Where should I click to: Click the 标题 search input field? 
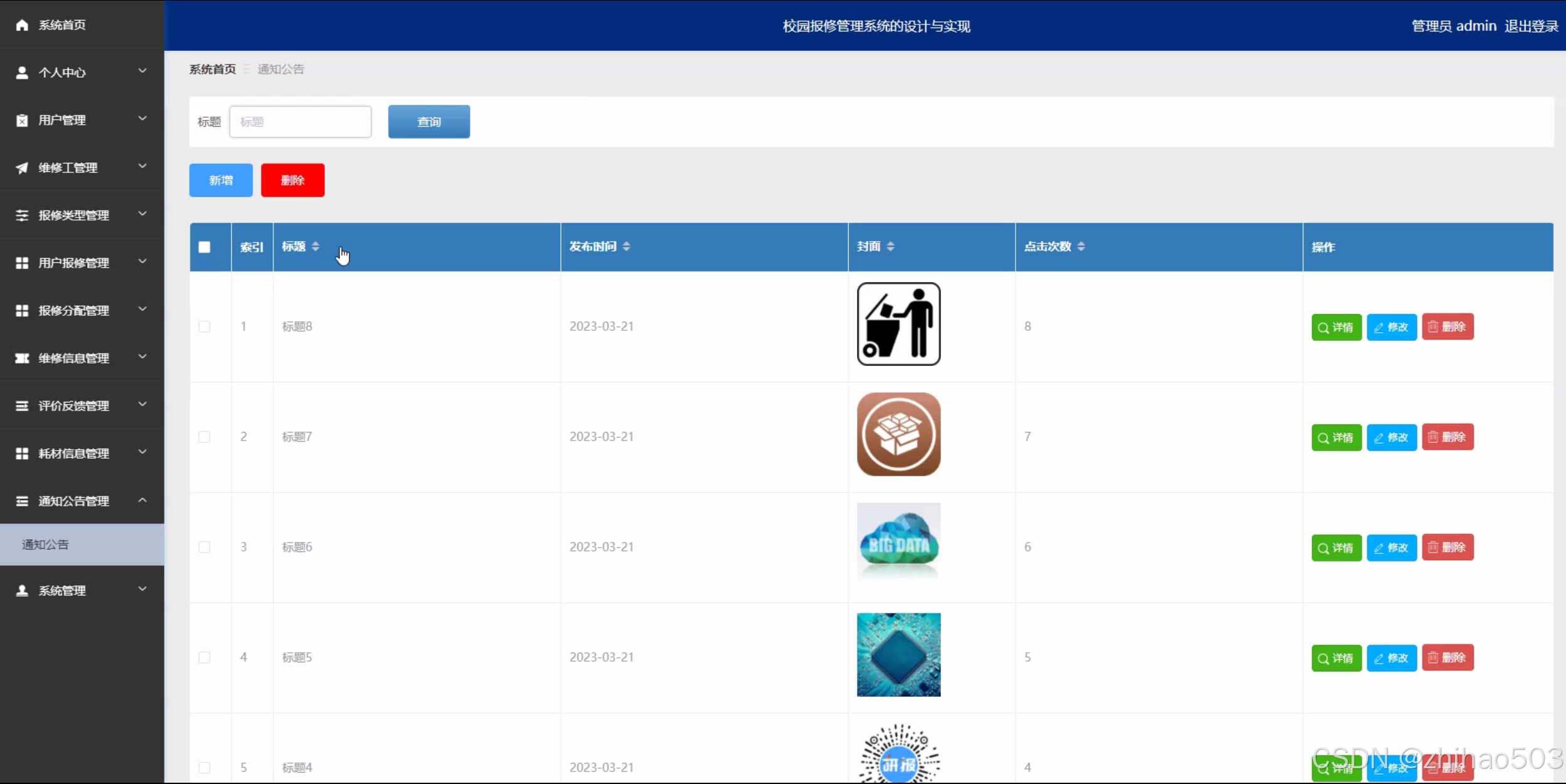[300, 122]
